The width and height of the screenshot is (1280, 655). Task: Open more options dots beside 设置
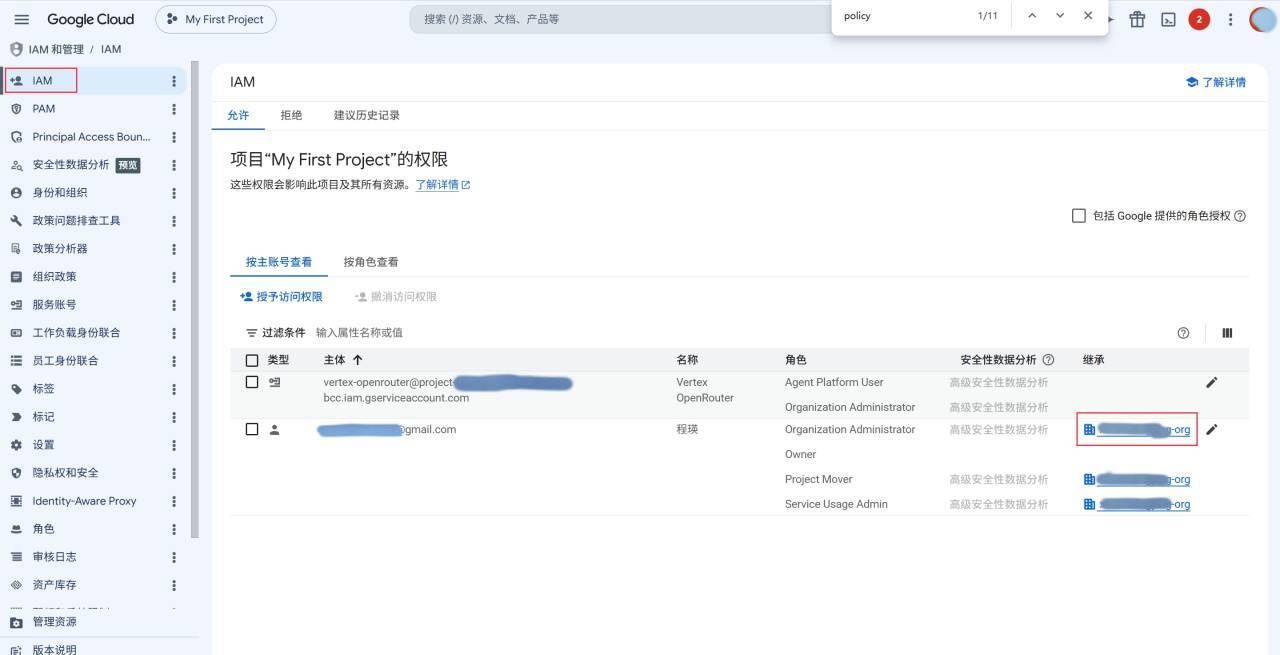[174, 445]
